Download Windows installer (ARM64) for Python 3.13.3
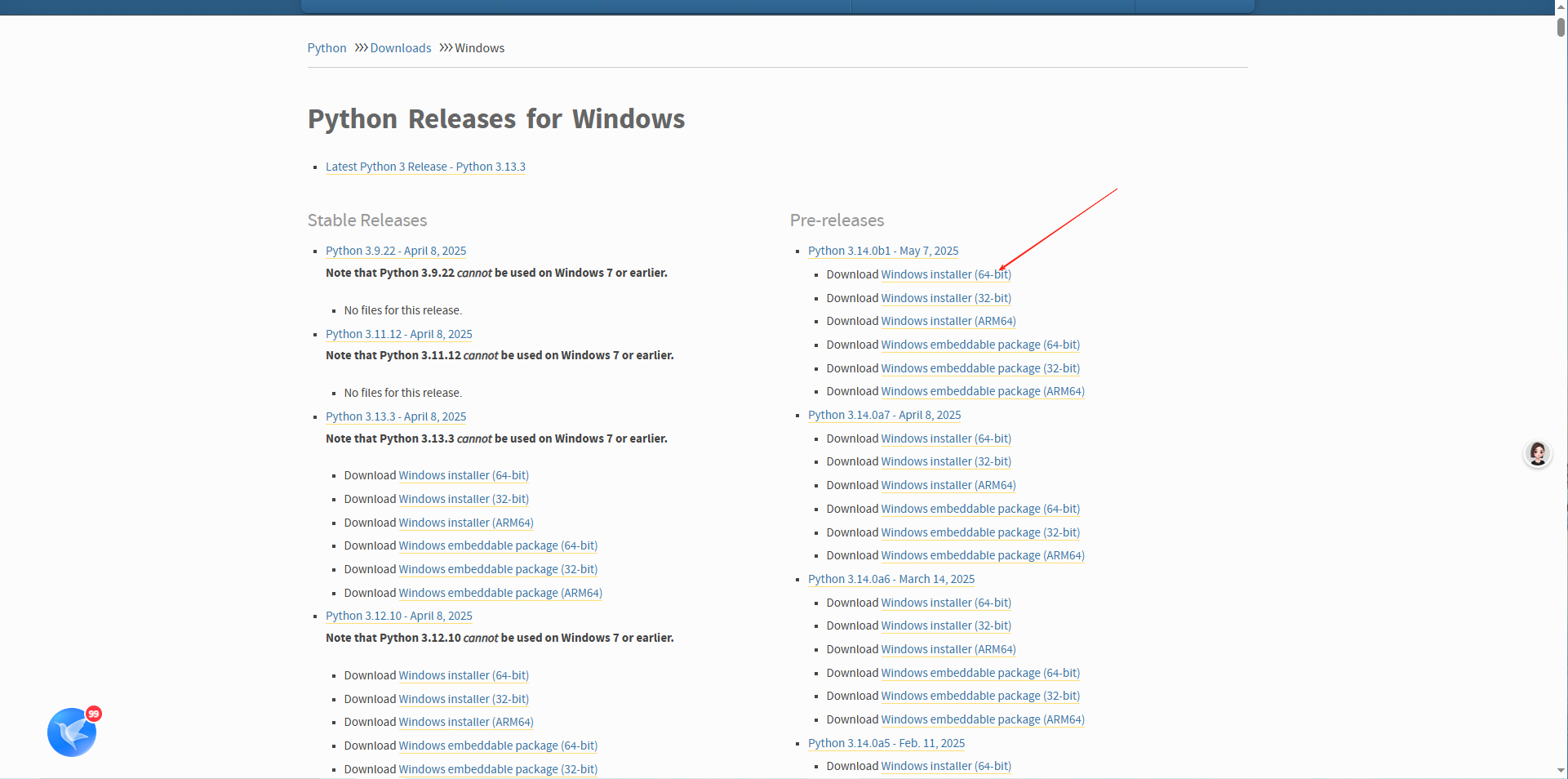 (x=466, y=523)
